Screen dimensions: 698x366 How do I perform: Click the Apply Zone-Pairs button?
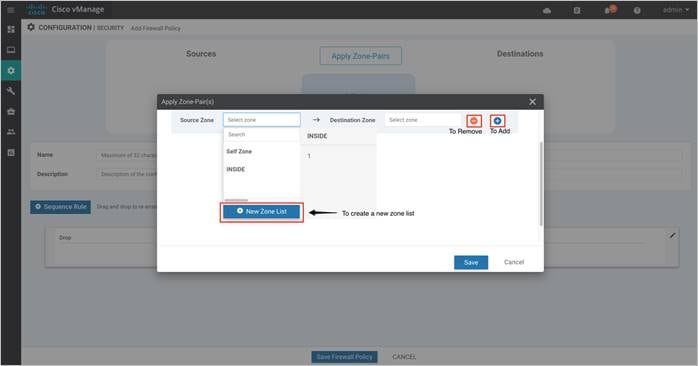tap(361, 56)
